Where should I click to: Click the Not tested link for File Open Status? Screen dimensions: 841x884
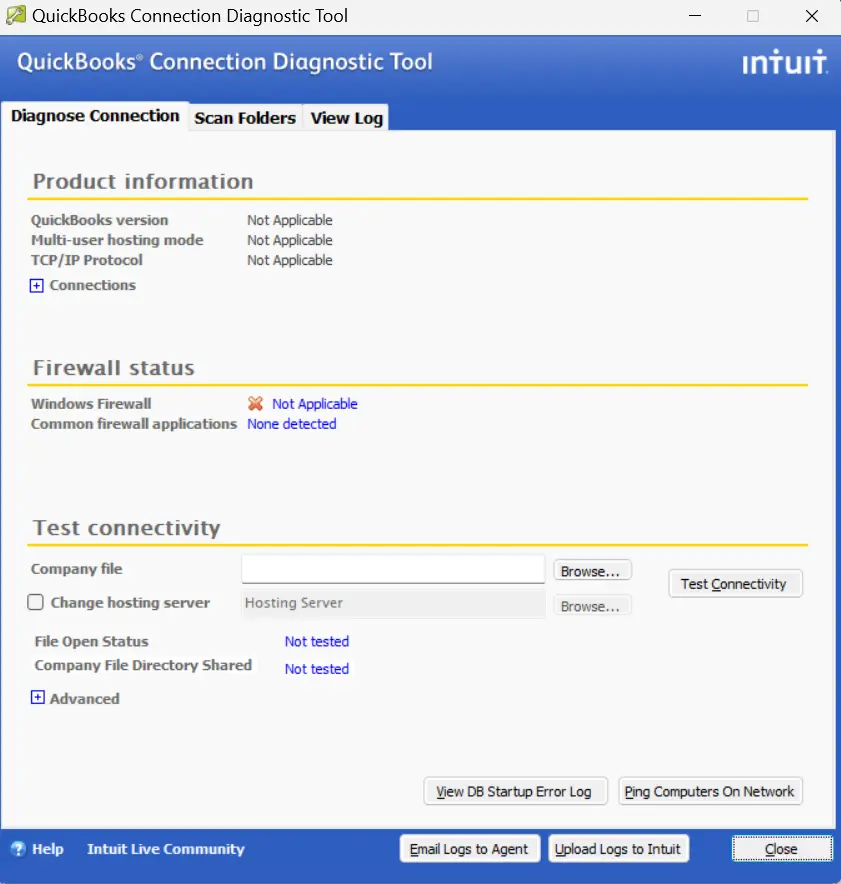[x=316, y=641]
